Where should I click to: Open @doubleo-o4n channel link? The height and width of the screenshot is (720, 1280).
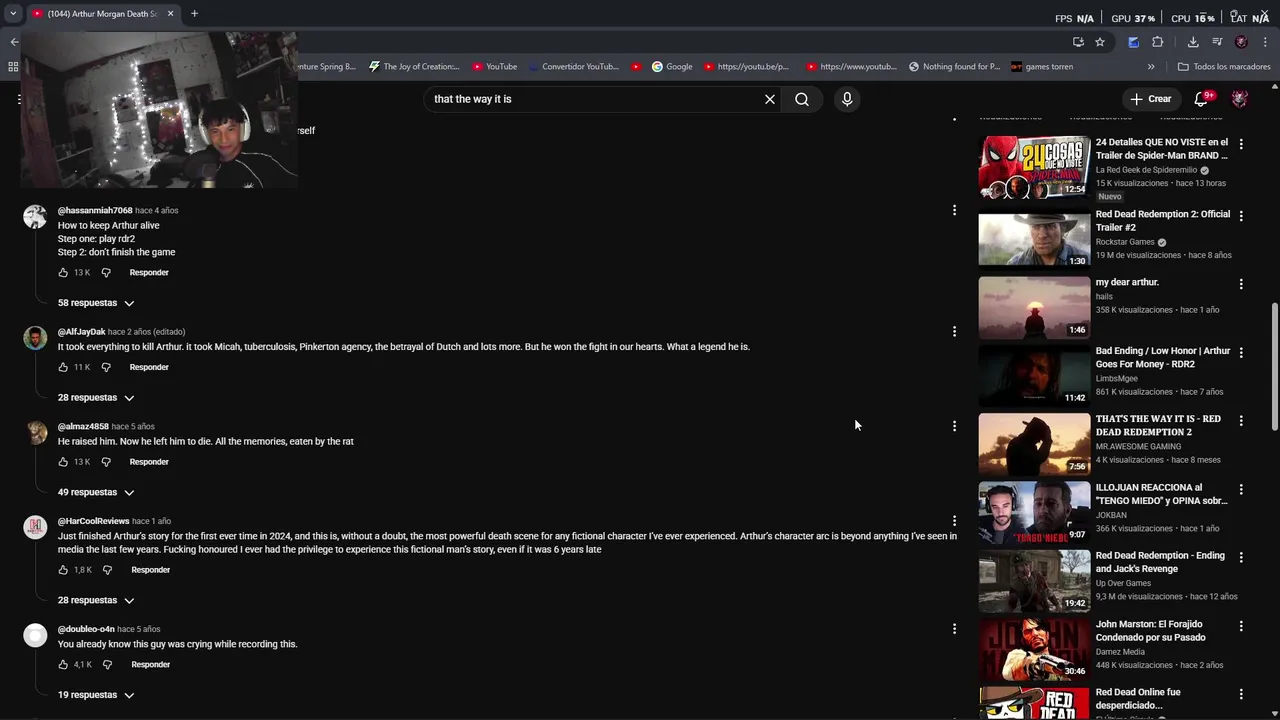point(86,629)
